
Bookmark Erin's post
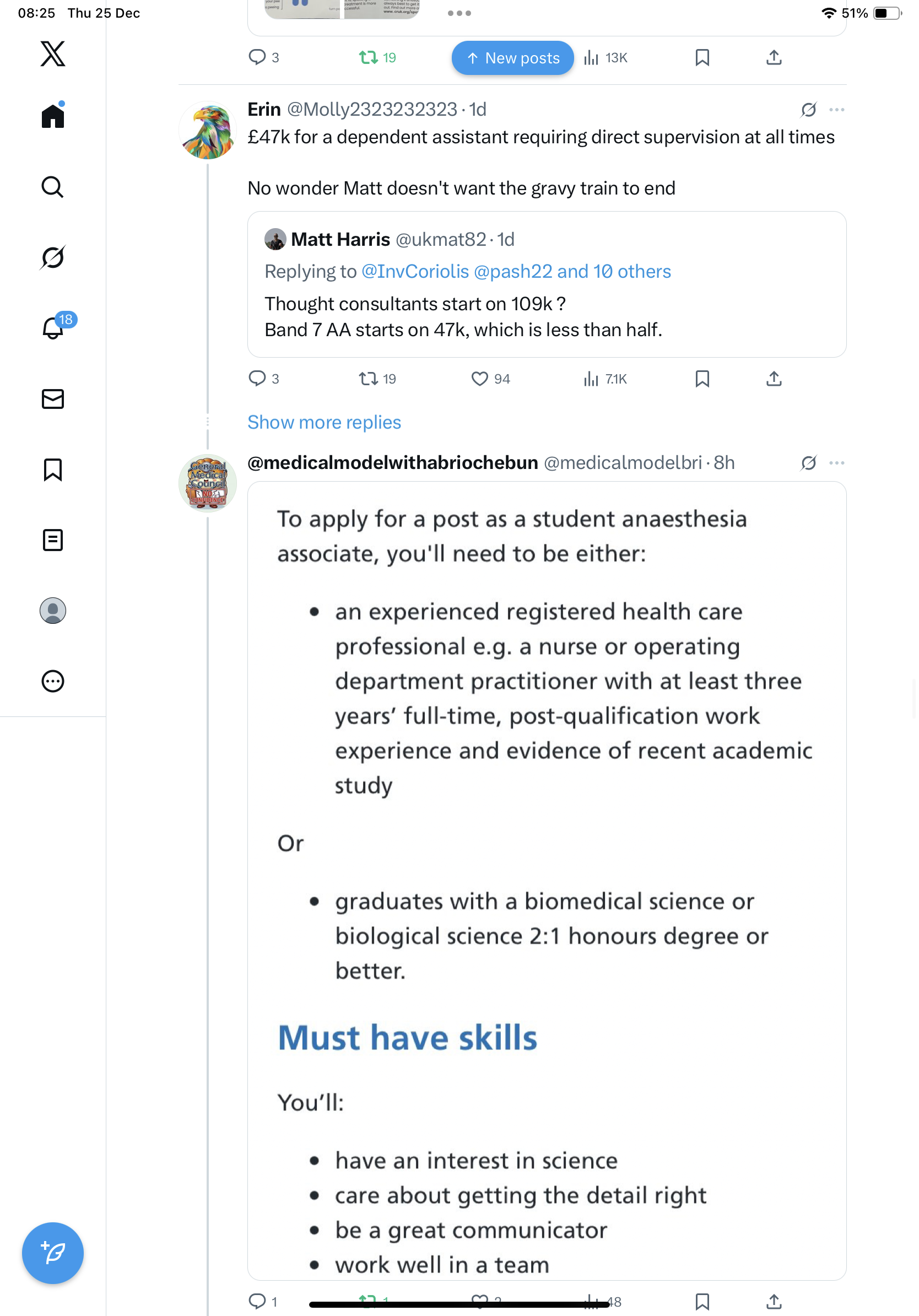click(702, 379)
